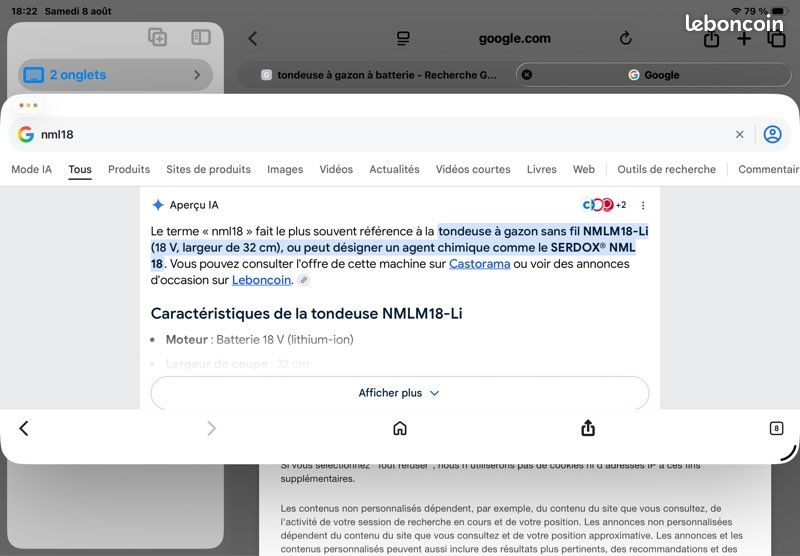The height and width of the screenshot is (556, 800).
Task: Reload the google.com page
Action: [x=626, y=38]
